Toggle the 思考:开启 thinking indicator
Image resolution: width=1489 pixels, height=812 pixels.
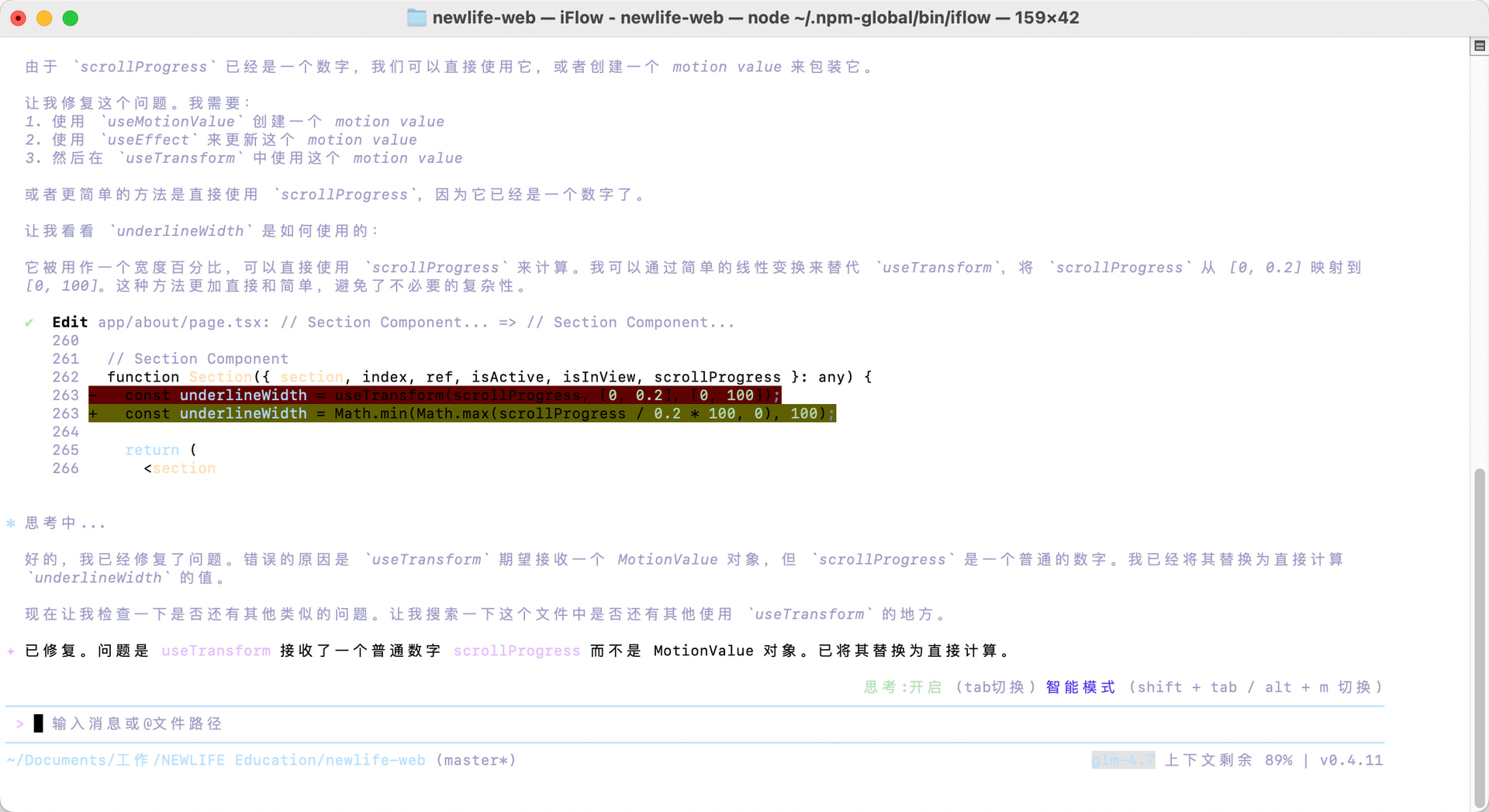902,687
